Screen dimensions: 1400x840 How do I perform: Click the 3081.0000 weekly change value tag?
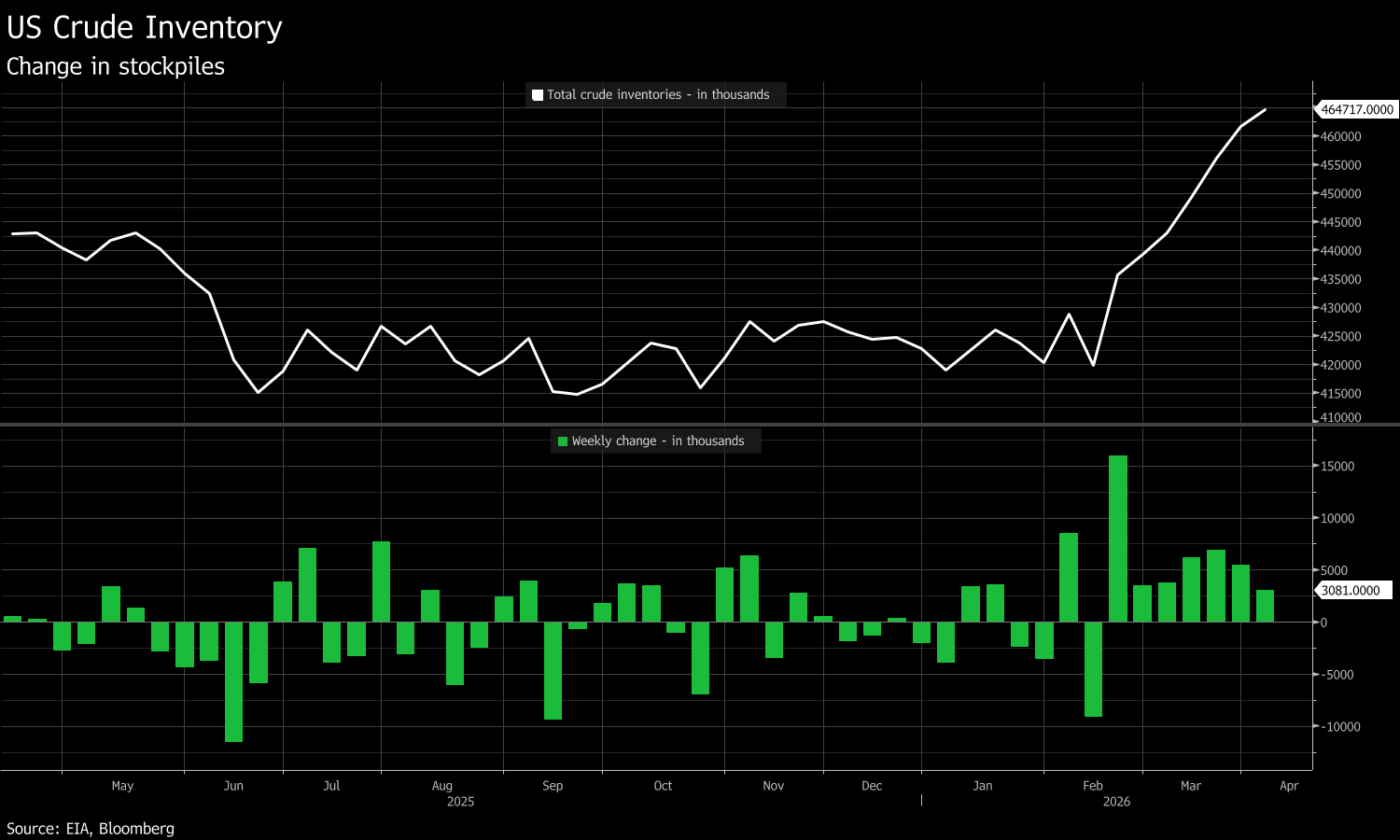[1351, 591]
